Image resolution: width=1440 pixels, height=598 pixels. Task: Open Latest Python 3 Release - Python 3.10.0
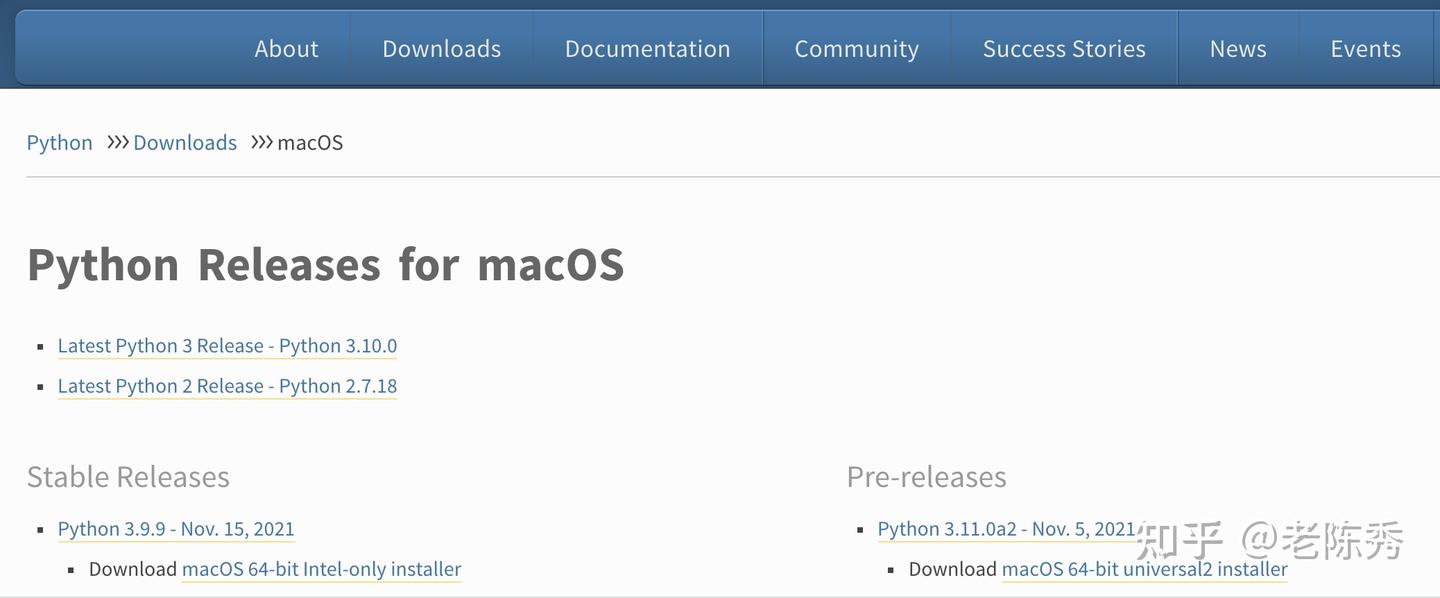(227, 344)
